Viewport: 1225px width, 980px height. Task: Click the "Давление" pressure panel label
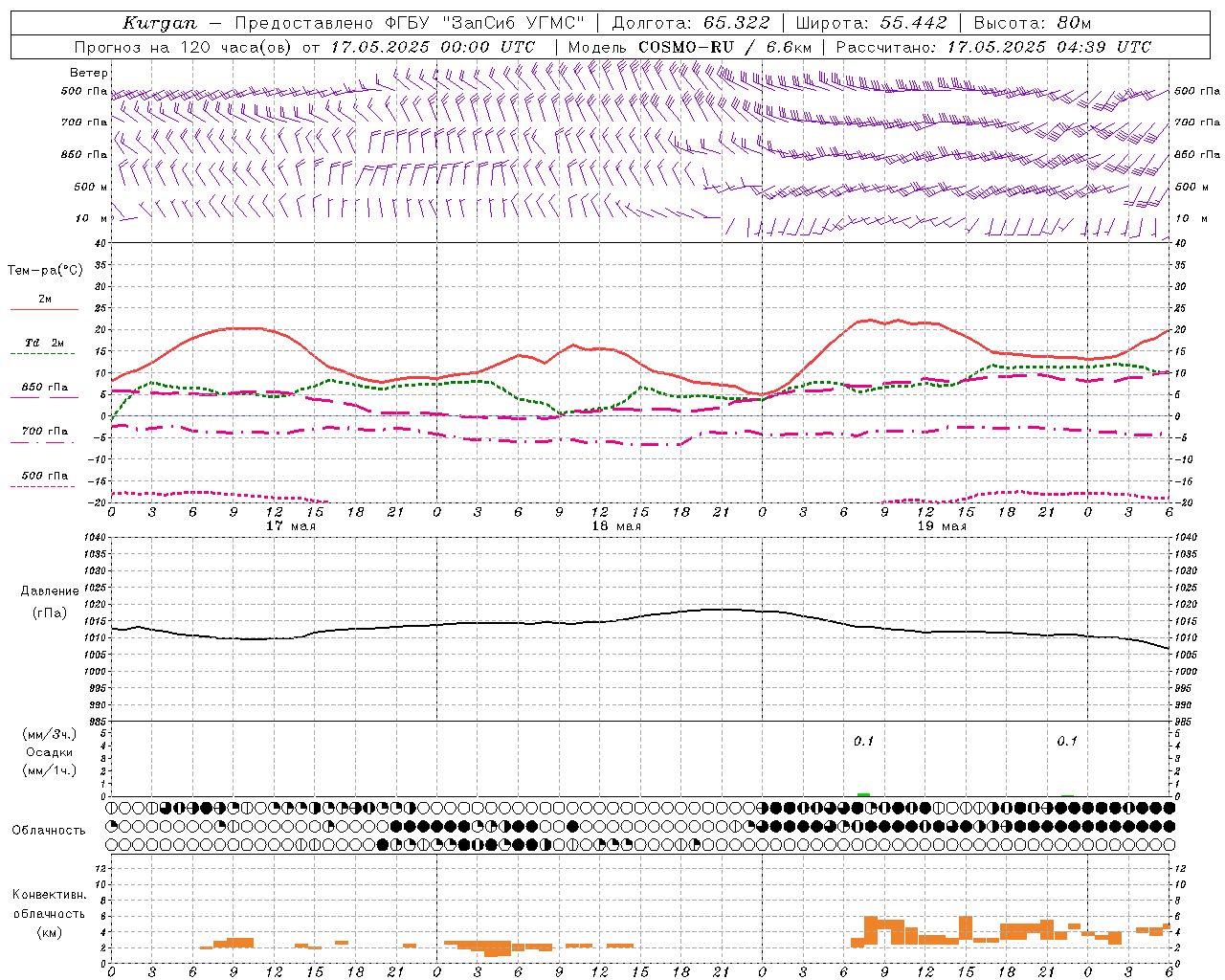tap(50, 591)
